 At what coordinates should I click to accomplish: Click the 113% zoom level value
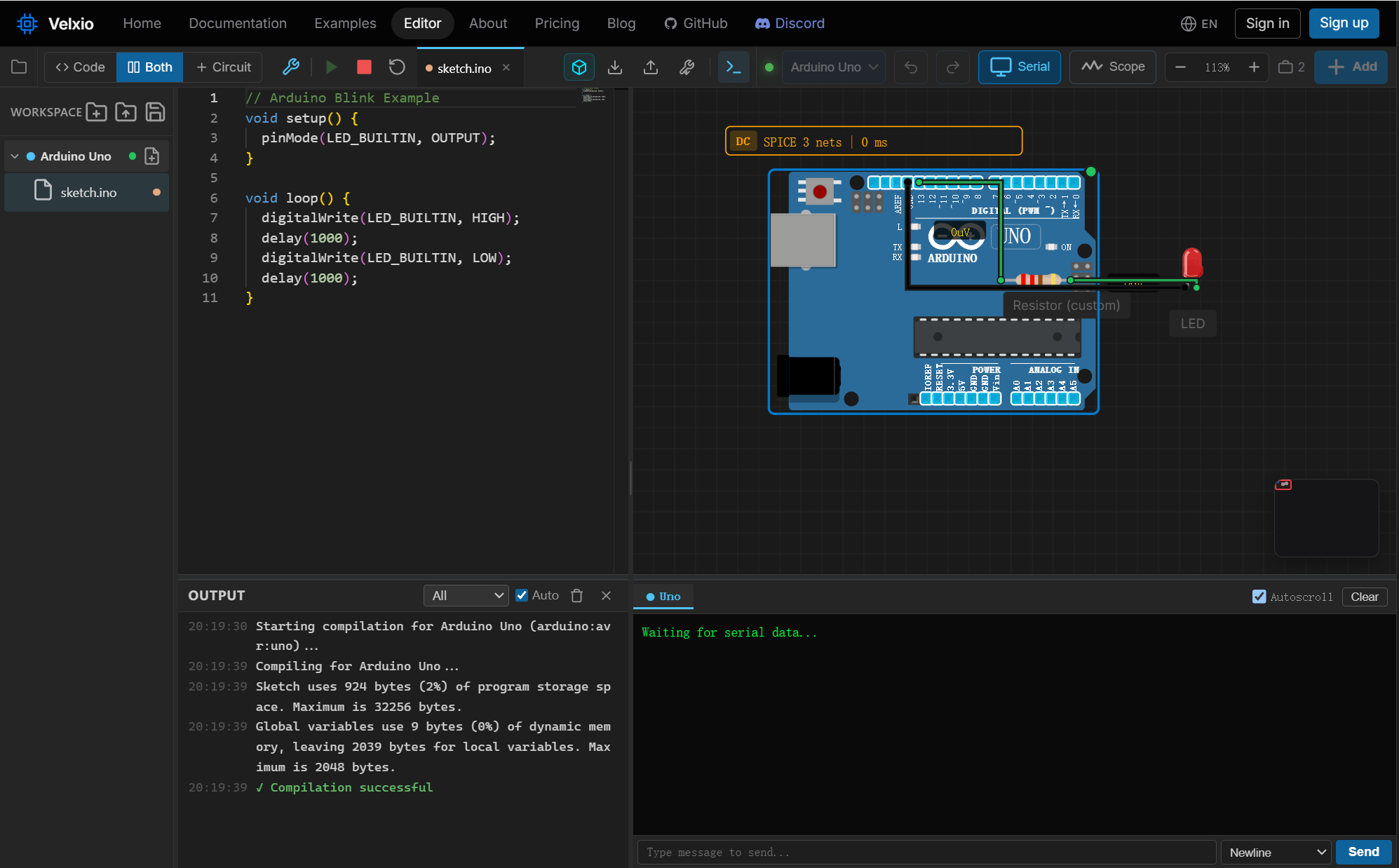[x=1217, y=67]
